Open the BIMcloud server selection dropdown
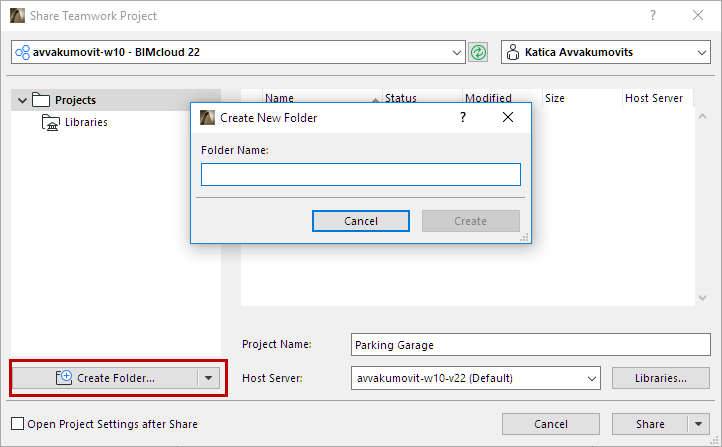Viewport: 722px width, 447px height. [456, 52]
